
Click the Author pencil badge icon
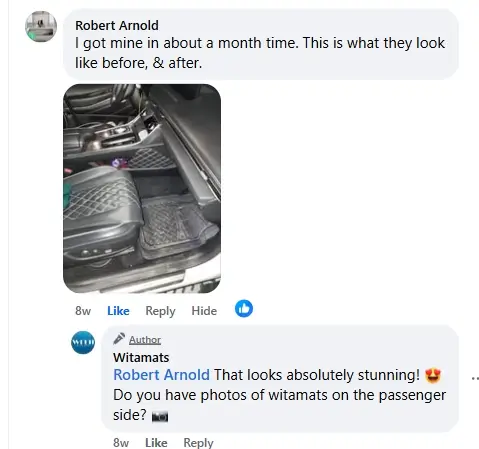click(x=119, y=338)
